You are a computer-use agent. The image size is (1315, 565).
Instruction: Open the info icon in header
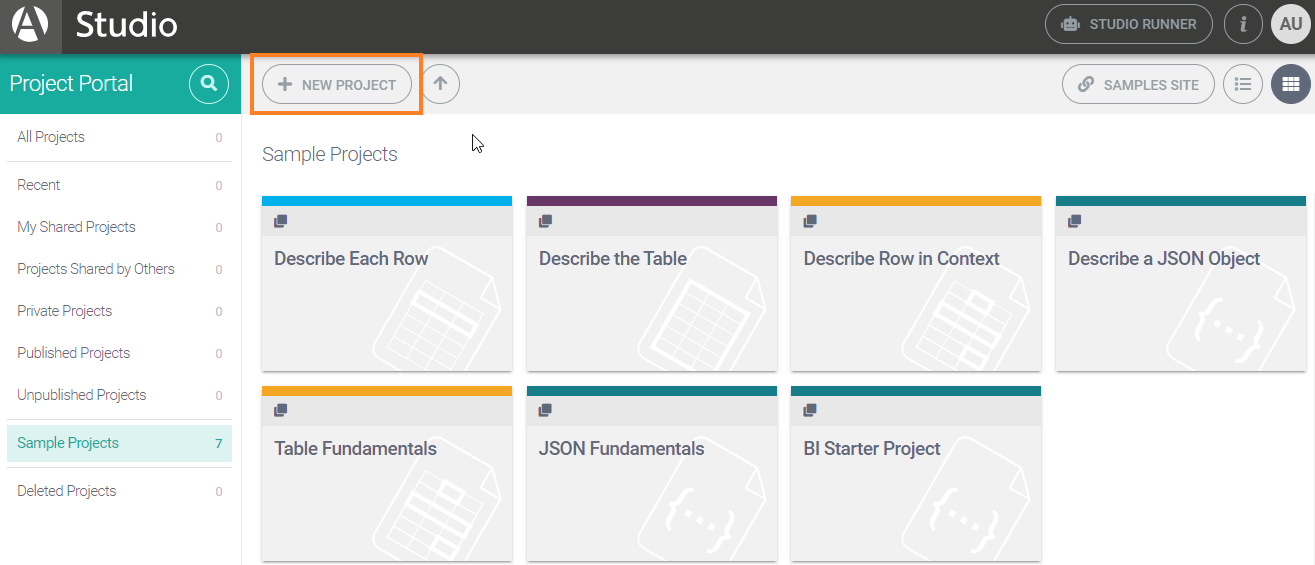[x=1243, y=25]
